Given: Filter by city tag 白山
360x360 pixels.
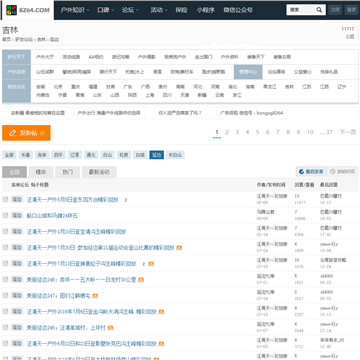Looking at the screenshot, I should [107, 155].
